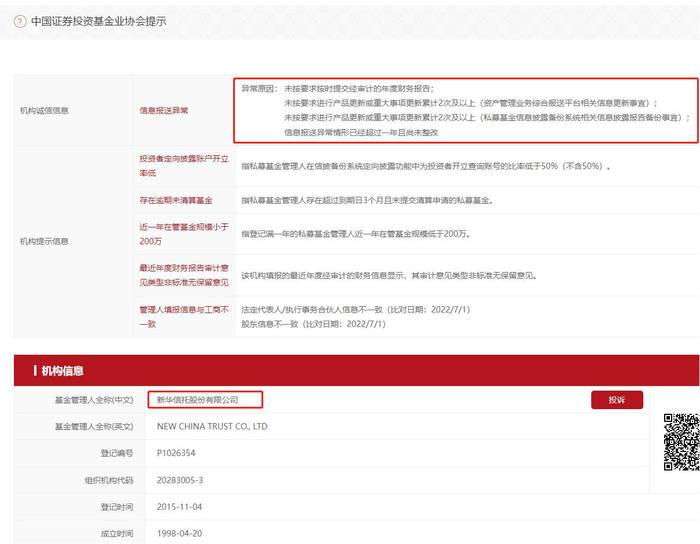Viewport: 700px width, 544px height.
Task: Click the 异常原因 label
Action: tap(259, 88)
